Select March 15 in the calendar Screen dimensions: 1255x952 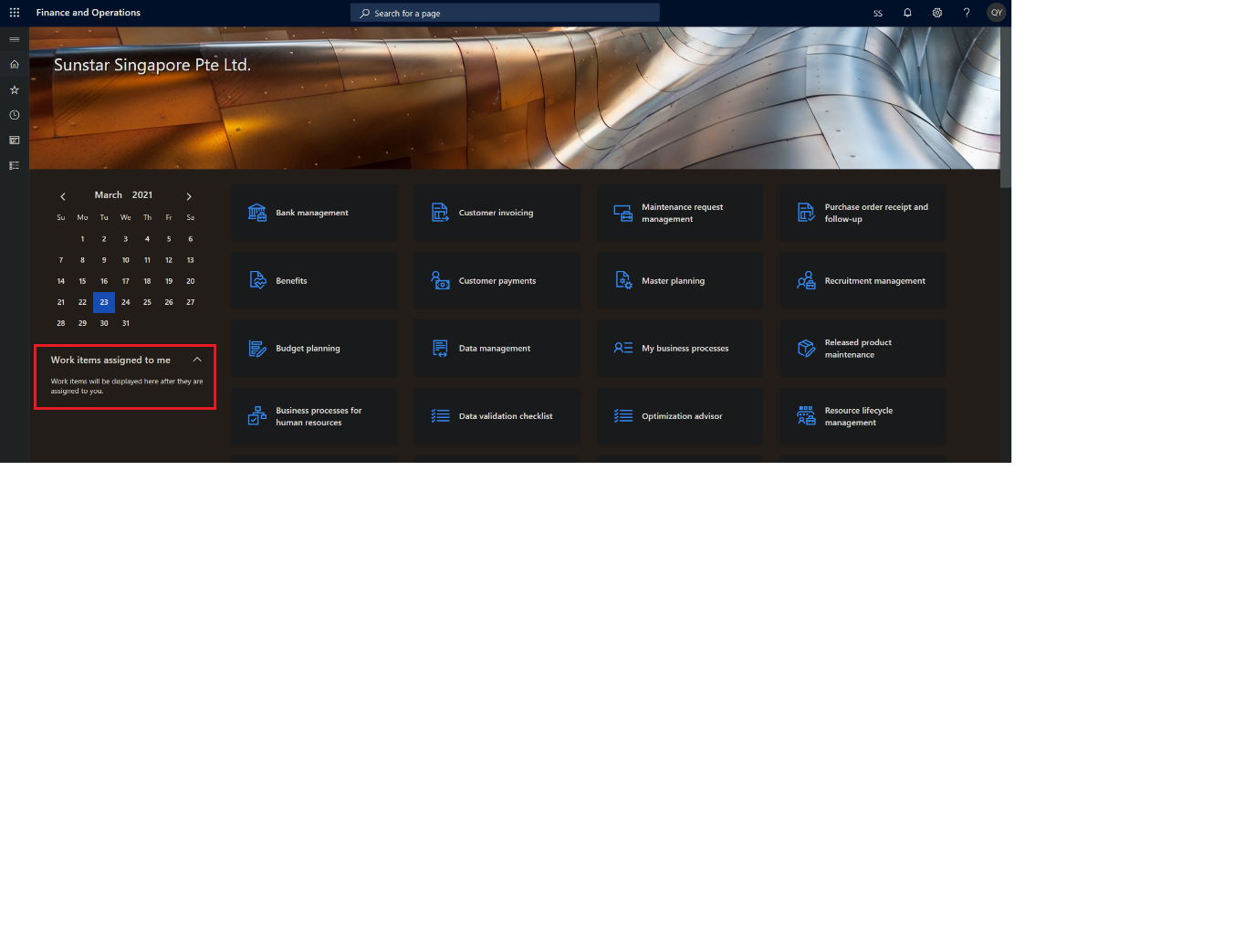82,281
